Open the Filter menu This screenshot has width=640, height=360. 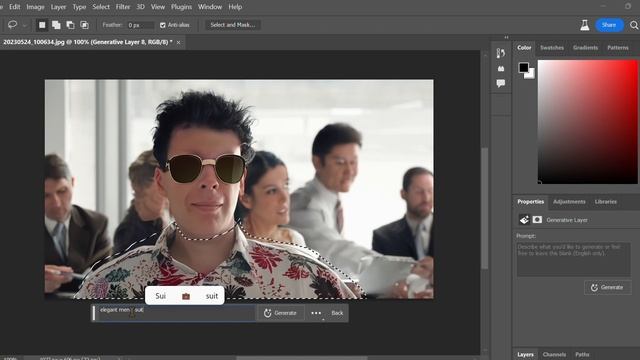(x=123, y=7)
